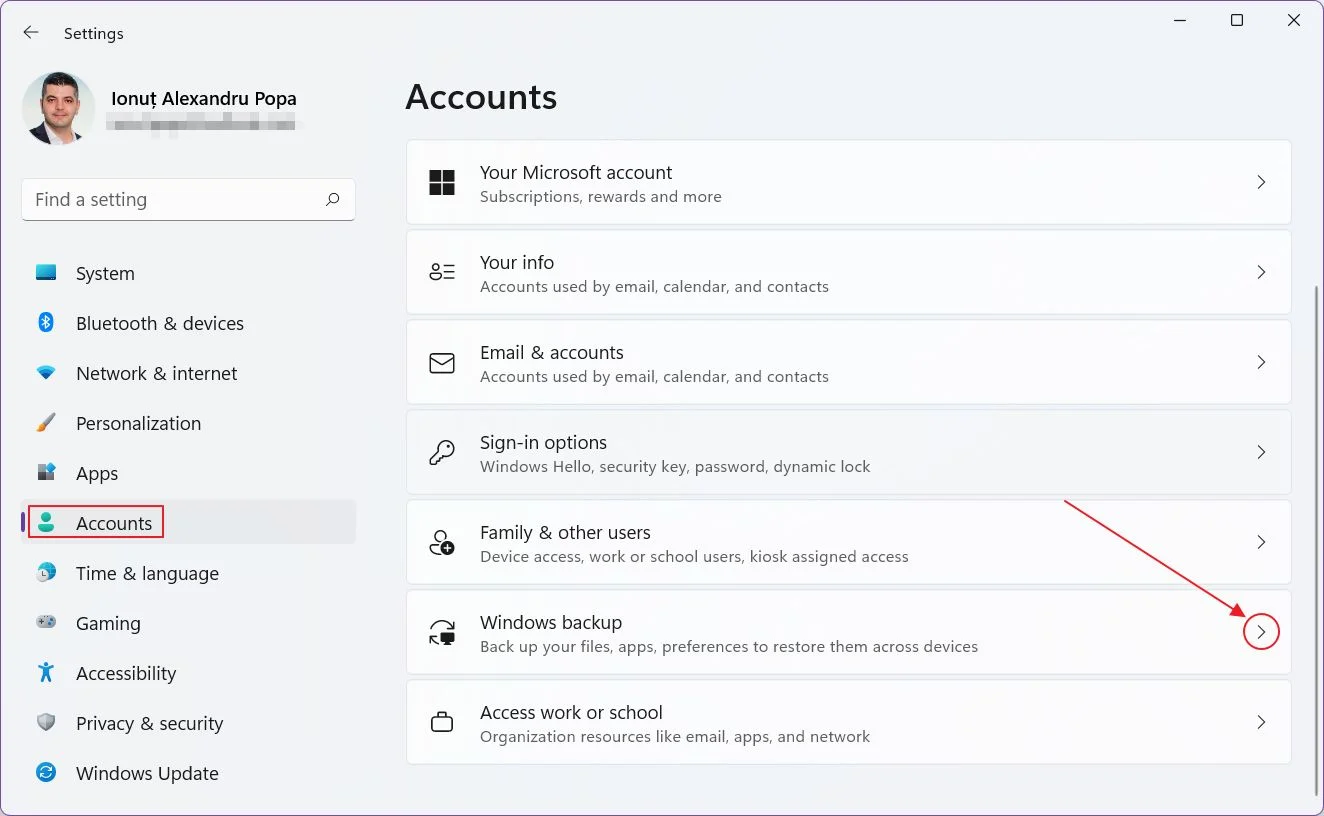Click 'Windows Hello, security key' description
The image size is (1324, 816).
675,467
